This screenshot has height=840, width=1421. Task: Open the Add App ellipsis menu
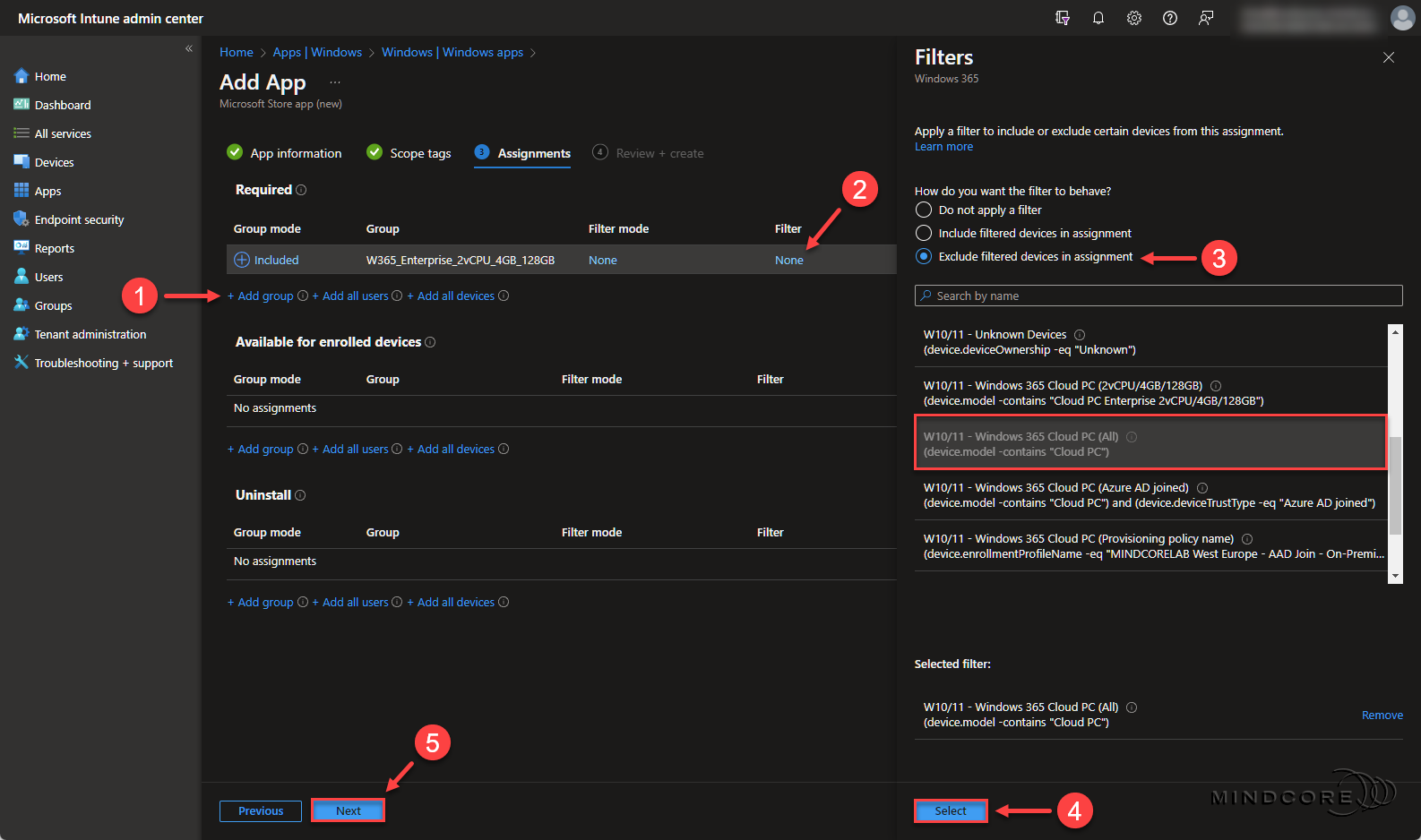click(335, 82)
